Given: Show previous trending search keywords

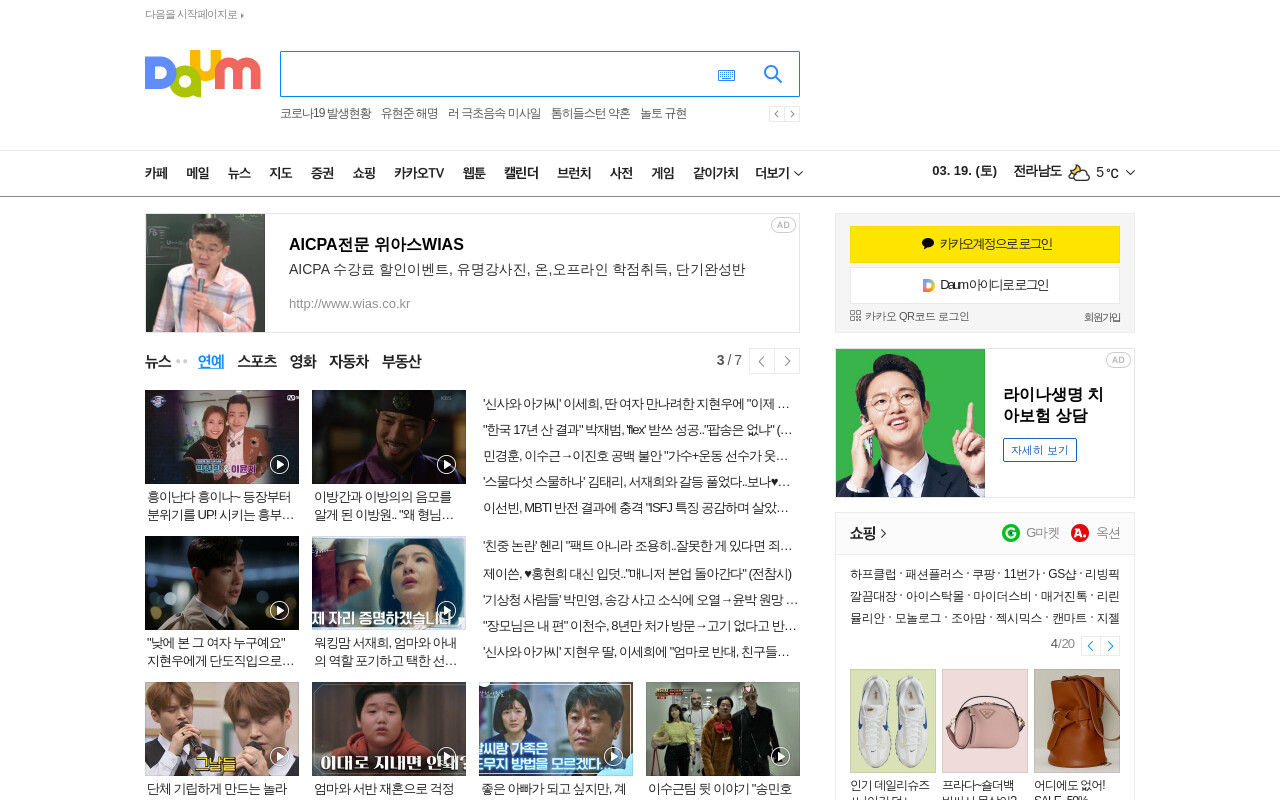Looking at the screenshot, I should pyautogui.click(x=776, y=114).
